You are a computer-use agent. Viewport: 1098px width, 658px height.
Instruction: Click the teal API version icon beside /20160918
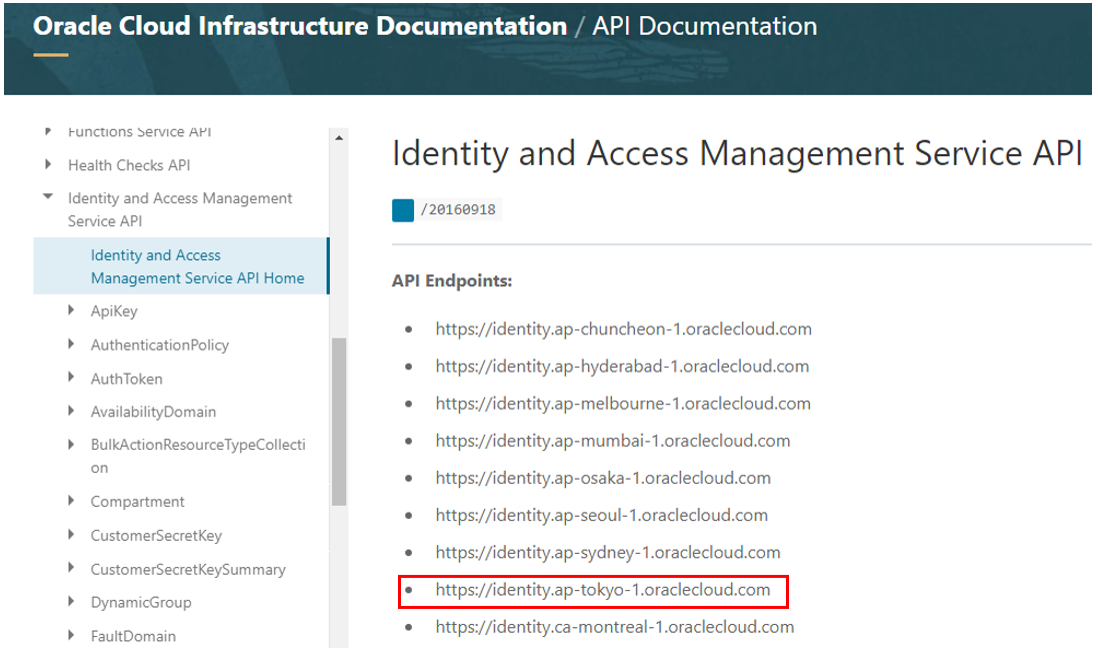pyautogui.click(x=402, y=209)
